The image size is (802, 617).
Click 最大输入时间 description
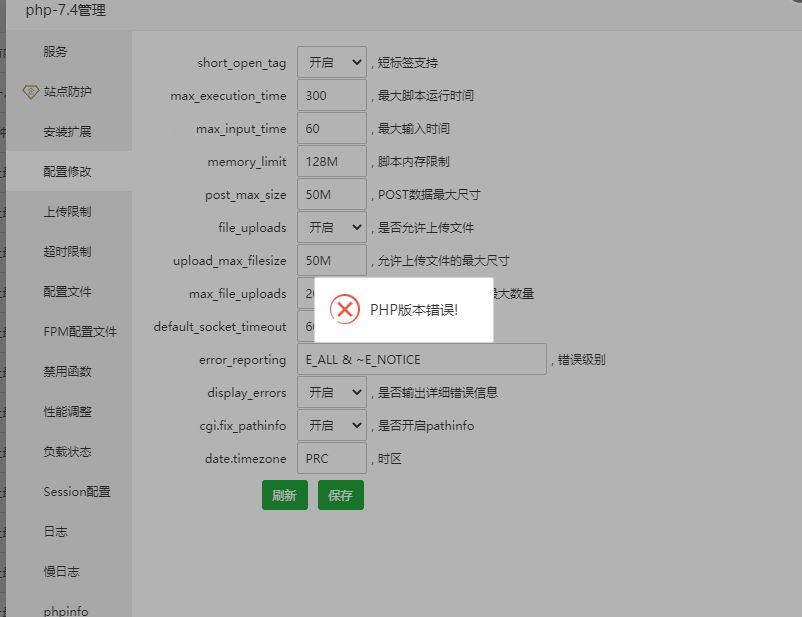coord(413,129)
